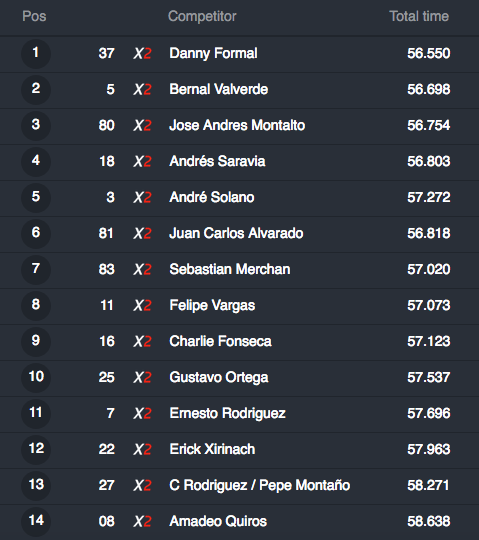Click Ernesto Rodriguez total time 57.696
The width and height of the screenshot is (479, 540).
pos(429,414)
